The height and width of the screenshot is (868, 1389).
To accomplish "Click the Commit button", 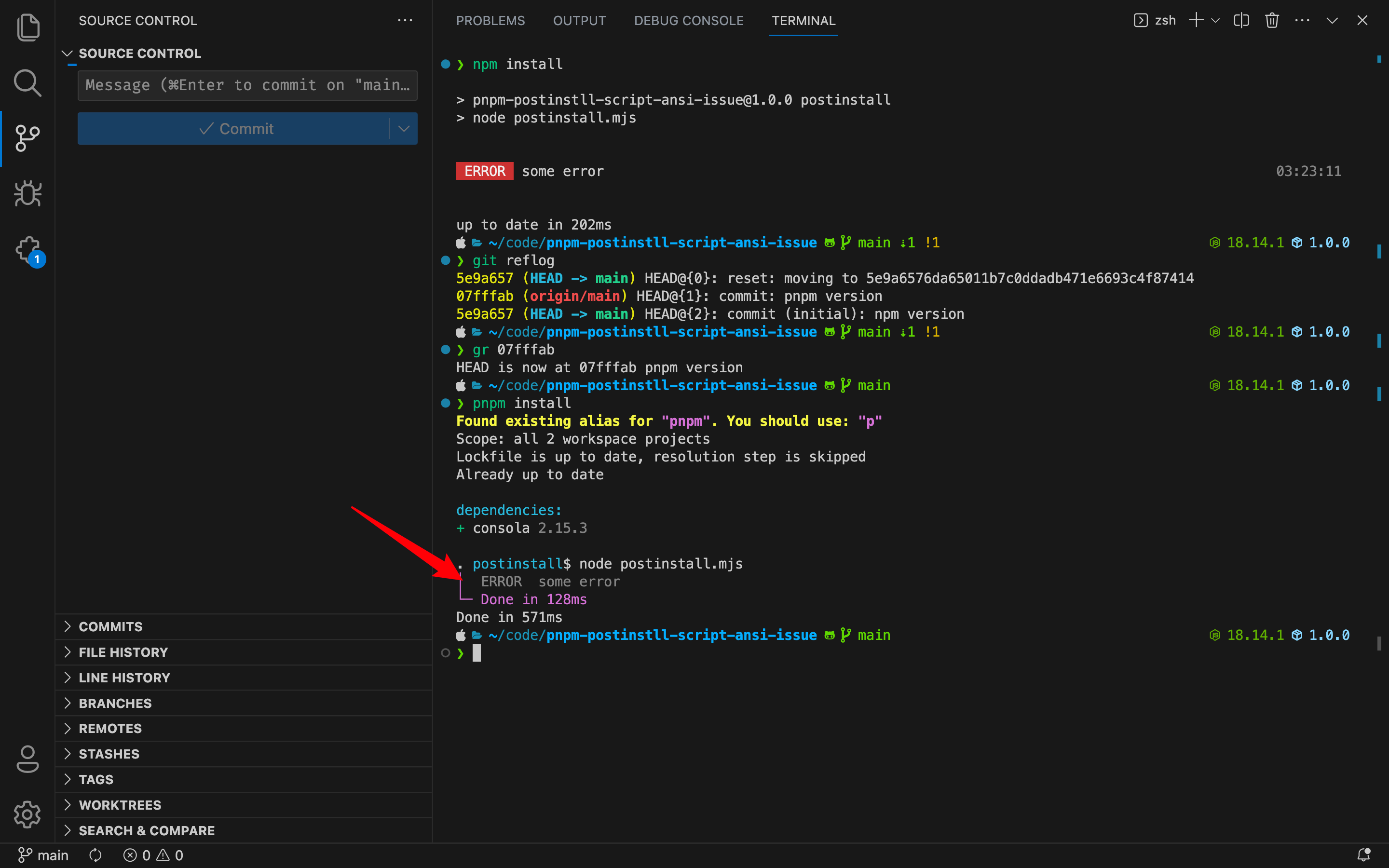I will [x=235, y=129].
